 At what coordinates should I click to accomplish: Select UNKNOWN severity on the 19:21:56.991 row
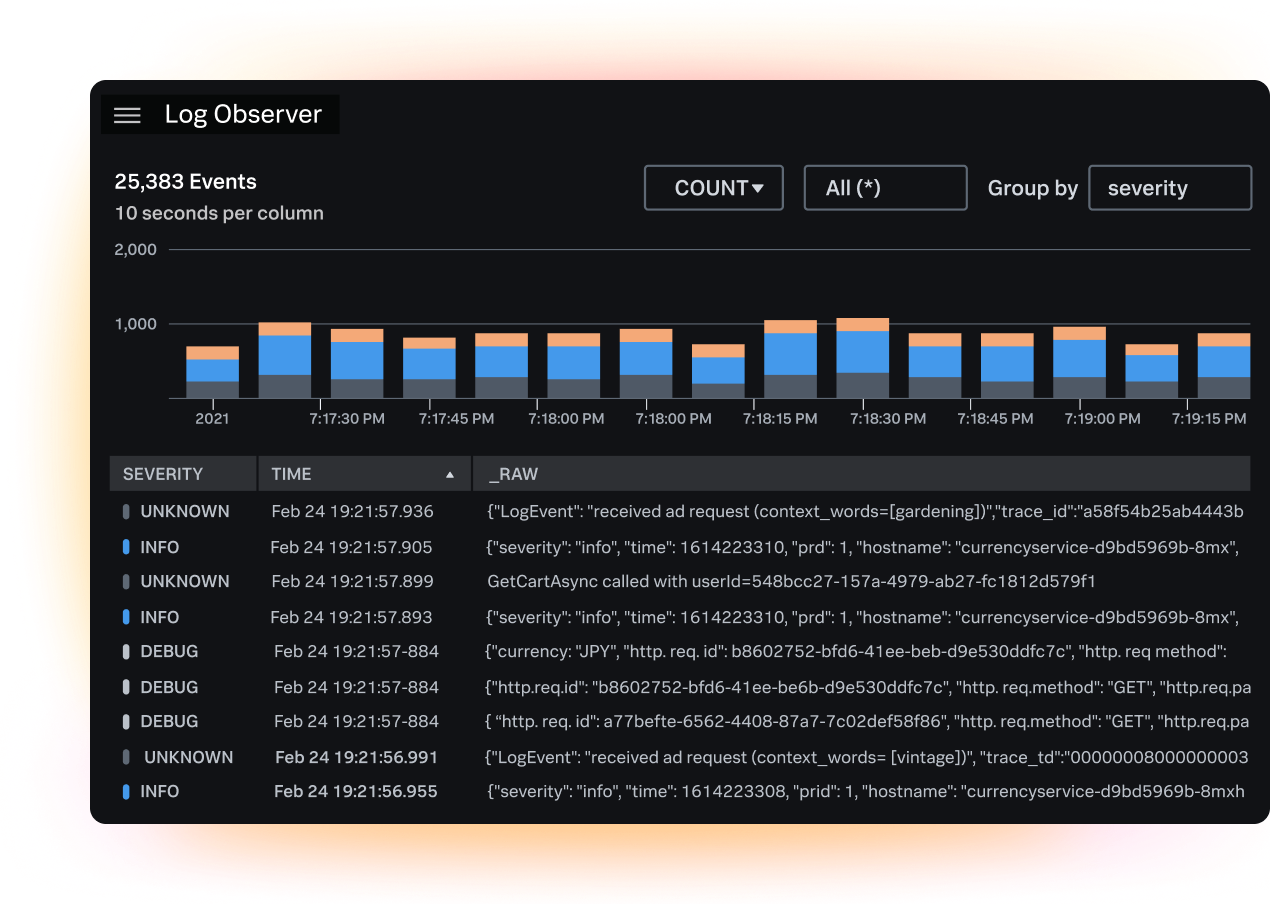coord(189,757)
